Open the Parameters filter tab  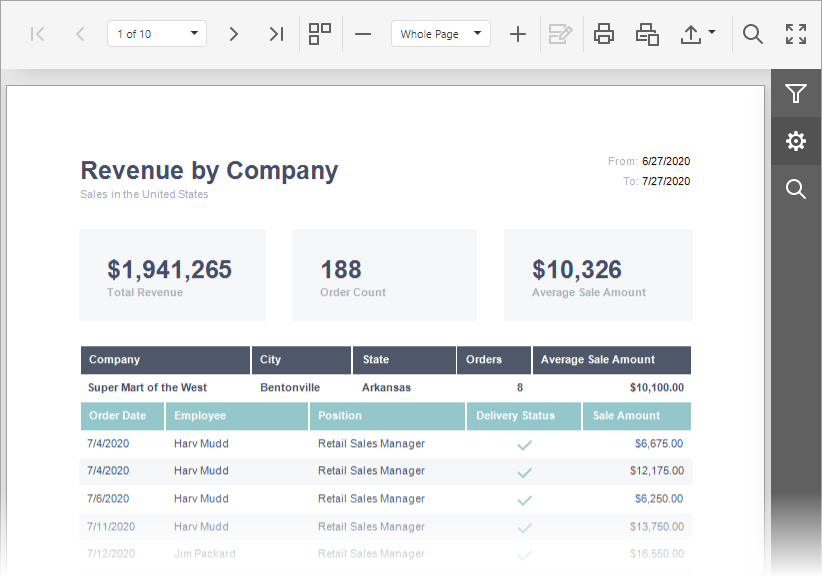[796, 94]
